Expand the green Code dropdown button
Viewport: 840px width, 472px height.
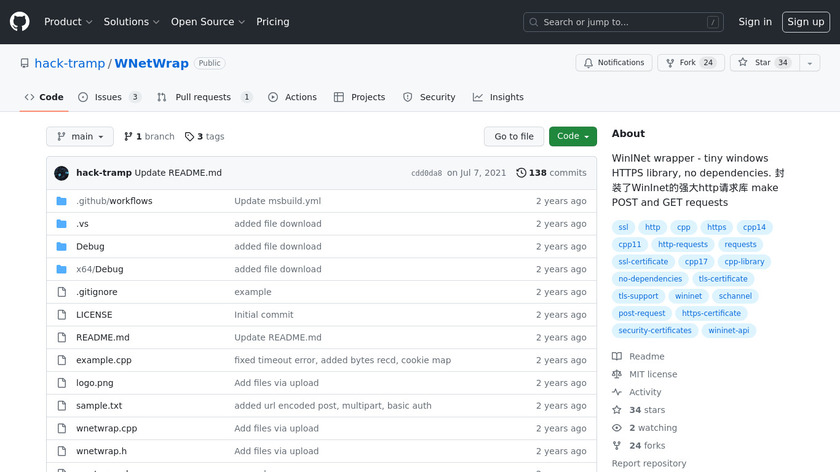click(572, 137)
